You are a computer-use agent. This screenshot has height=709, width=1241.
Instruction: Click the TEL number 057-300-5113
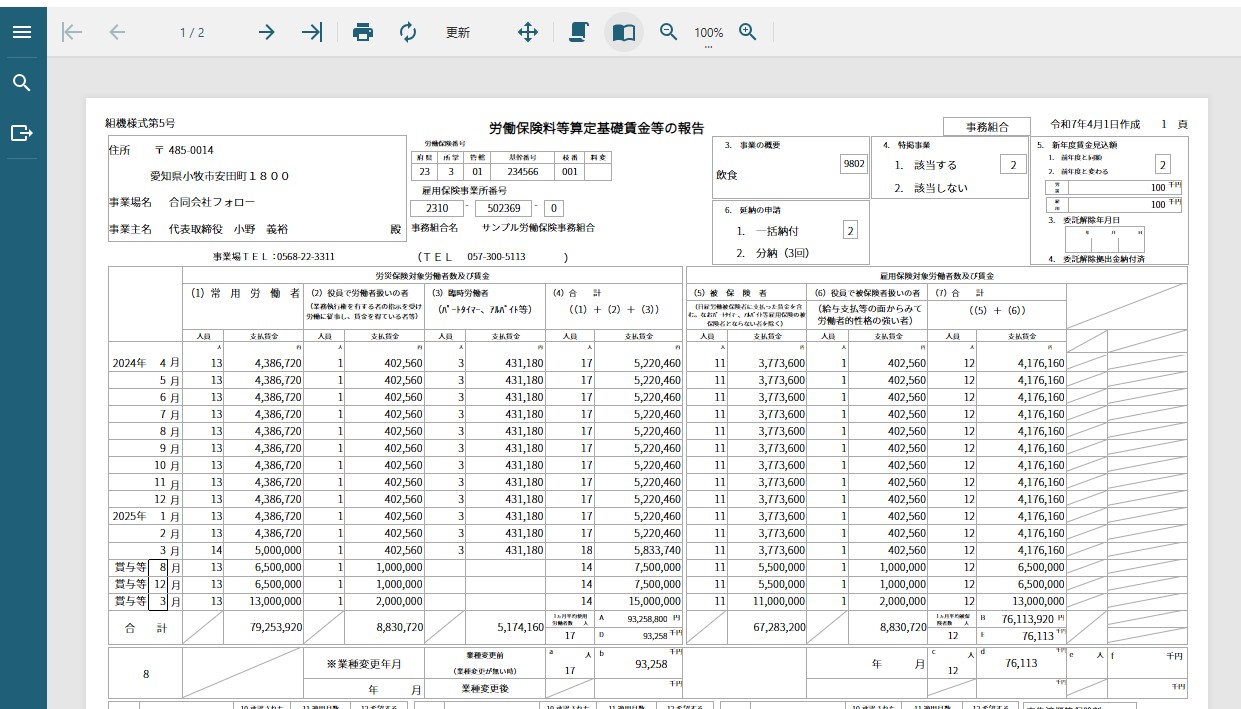coord(496,257)
